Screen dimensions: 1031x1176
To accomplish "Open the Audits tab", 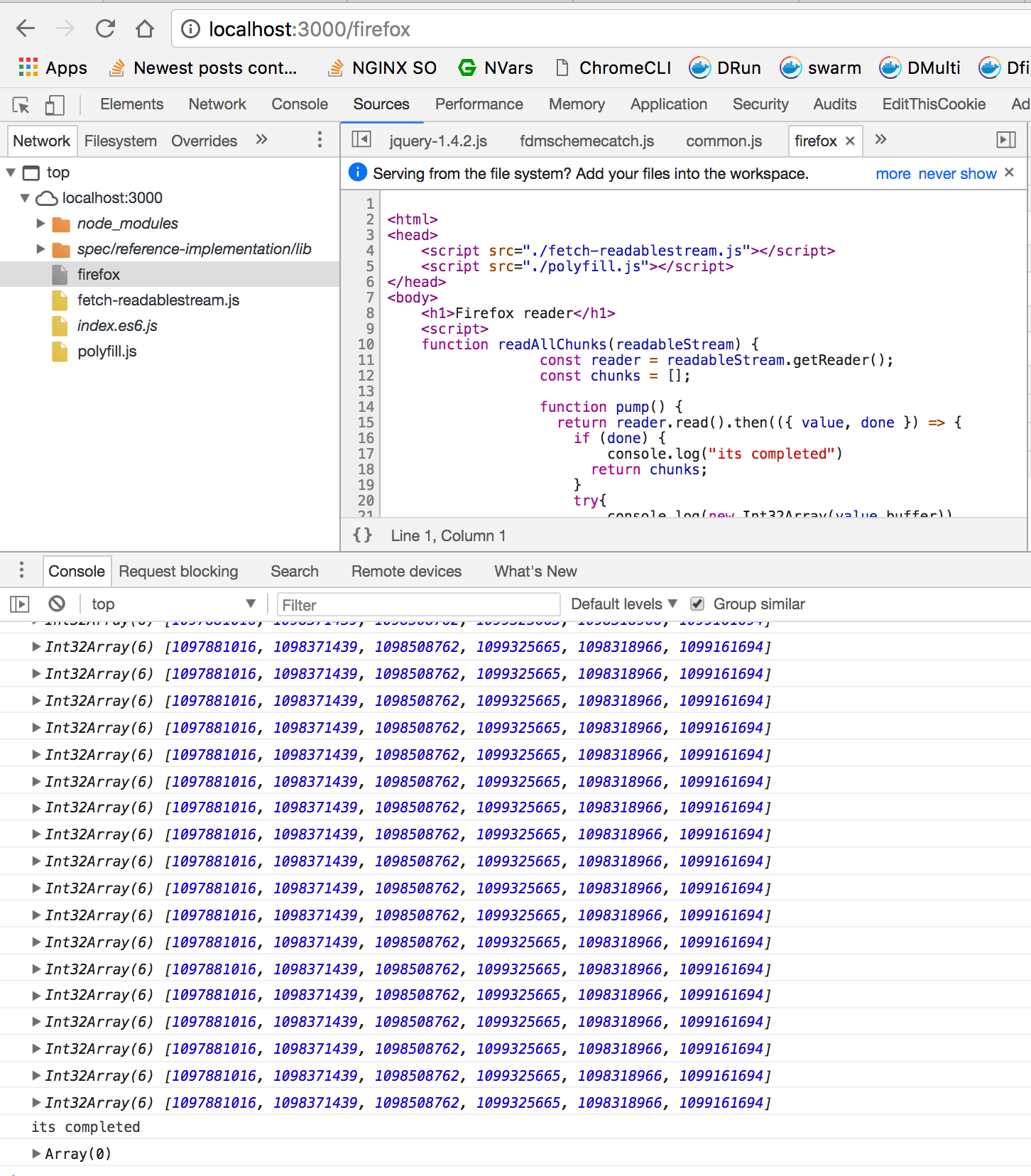I will click(835, 104).
